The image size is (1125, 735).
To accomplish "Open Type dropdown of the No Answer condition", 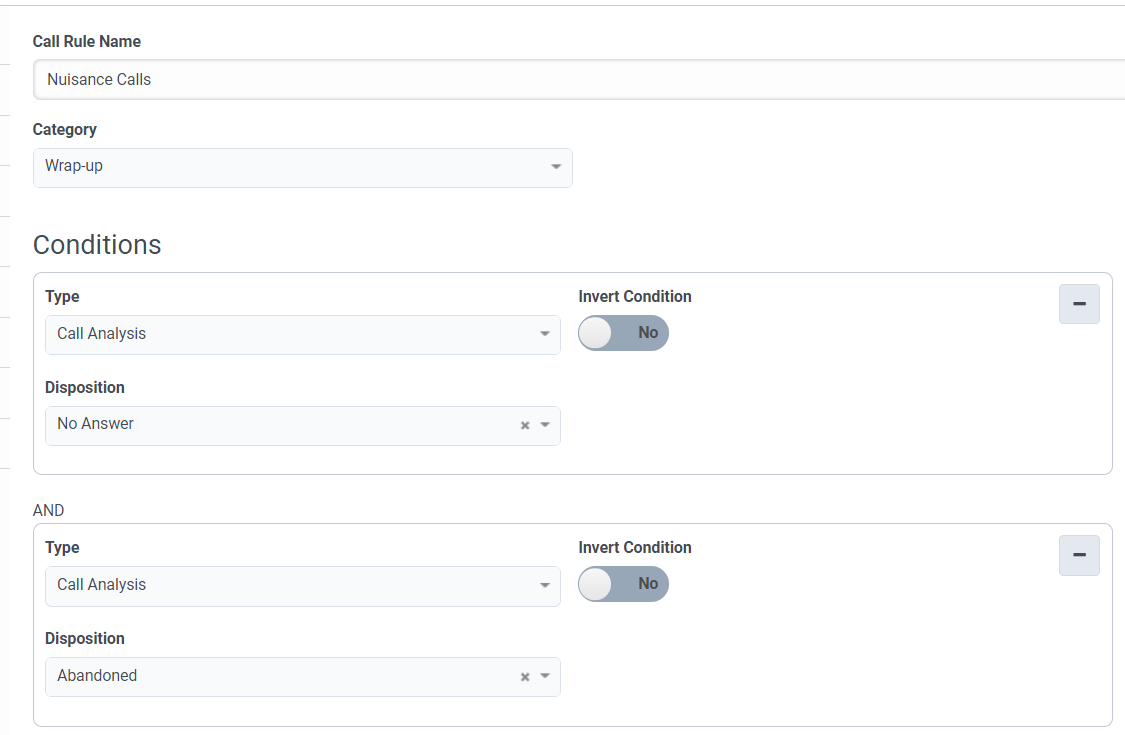I will 290,334.
